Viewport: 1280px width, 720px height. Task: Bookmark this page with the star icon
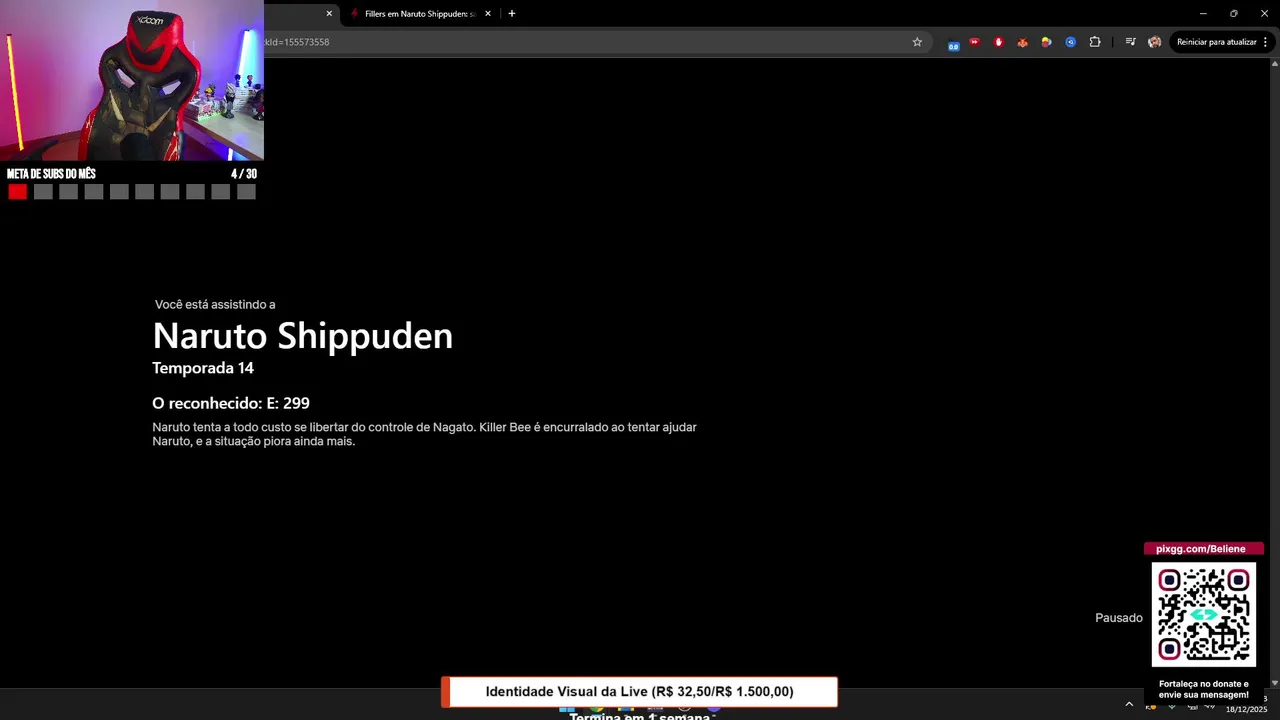click(917, 42)
